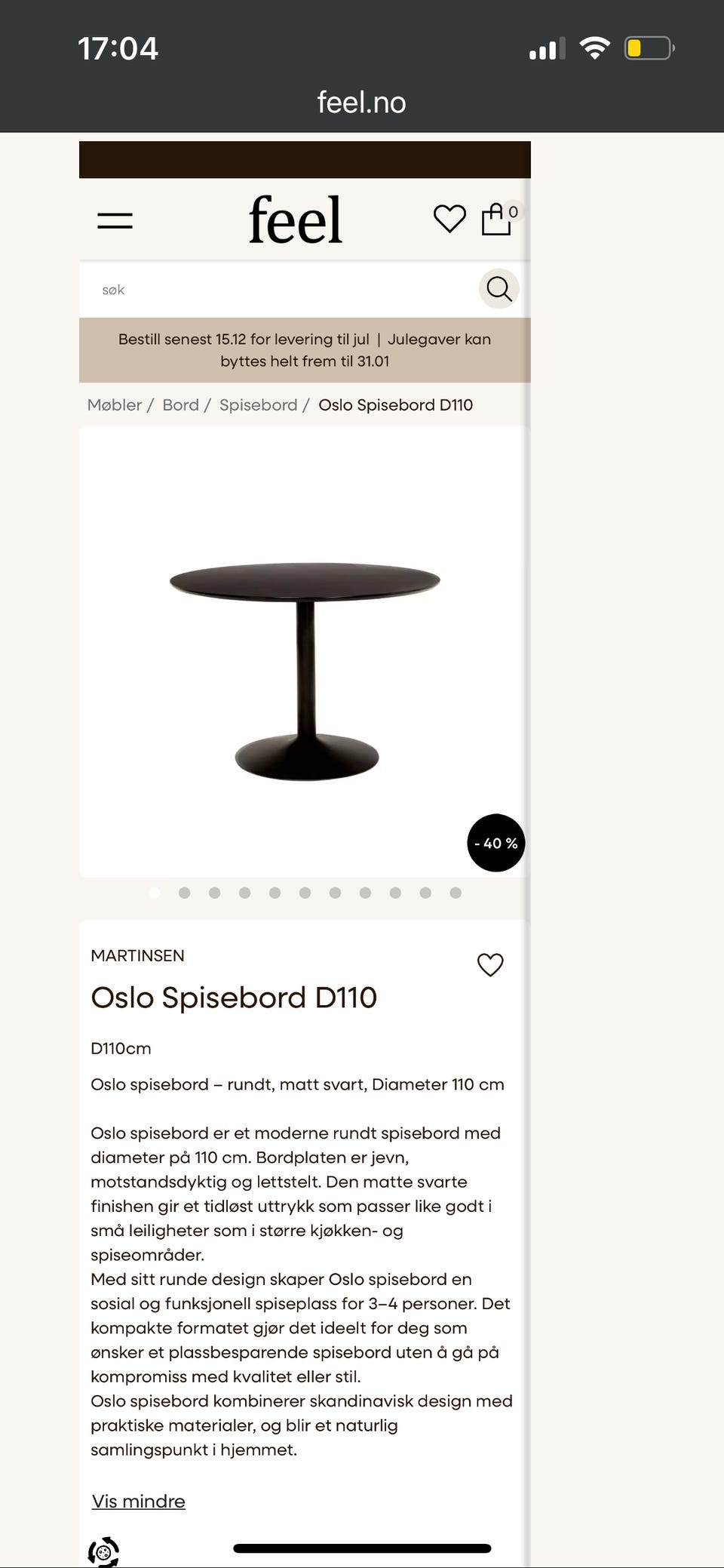Select the sixth image carousel dot
Image resolution: width=724 pixels, height=1568 pixels.
tap(305, 893)
